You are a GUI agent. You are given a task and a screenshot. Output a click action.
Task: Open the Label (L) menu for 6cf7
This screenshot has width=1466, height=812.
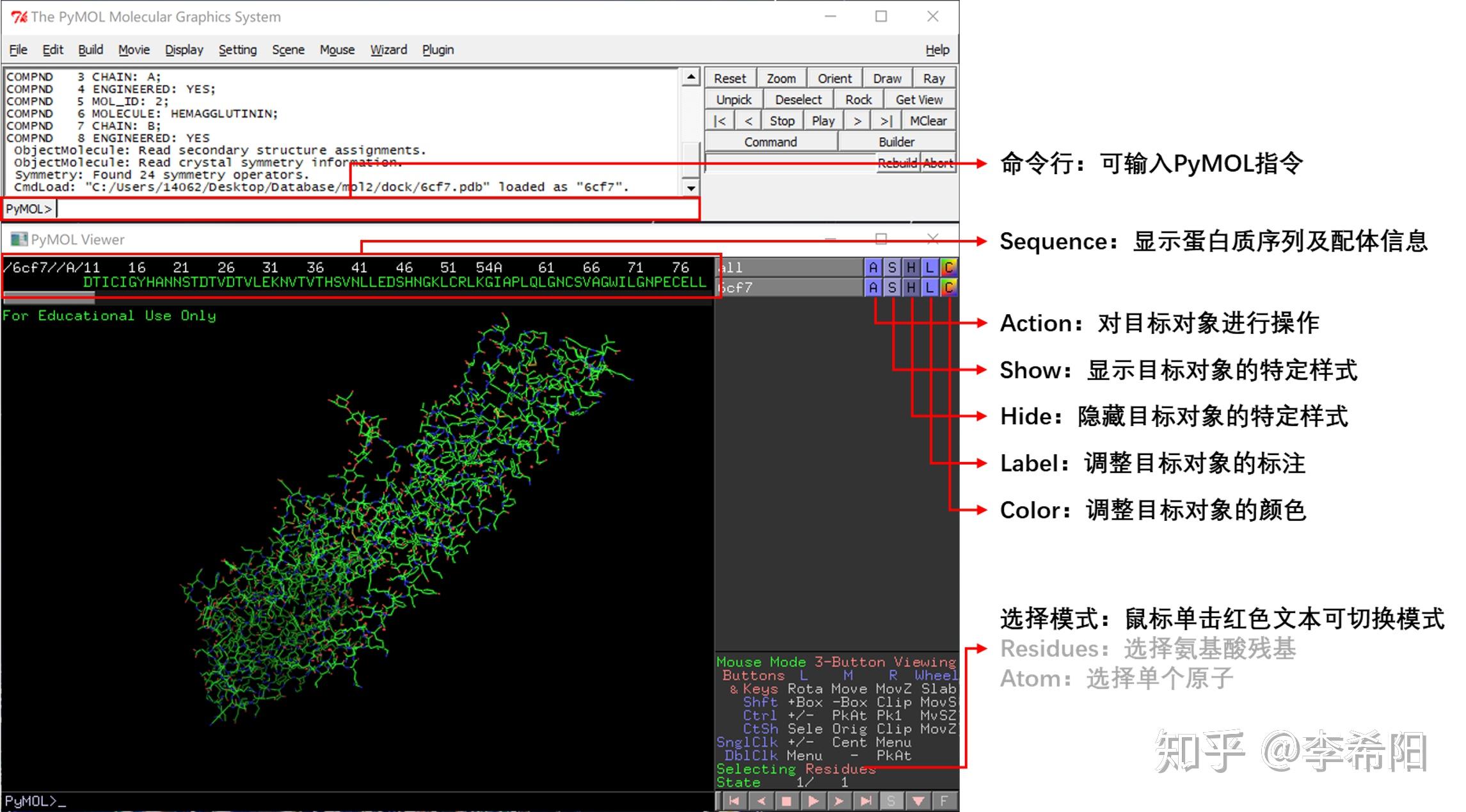(x=929, y=288)
